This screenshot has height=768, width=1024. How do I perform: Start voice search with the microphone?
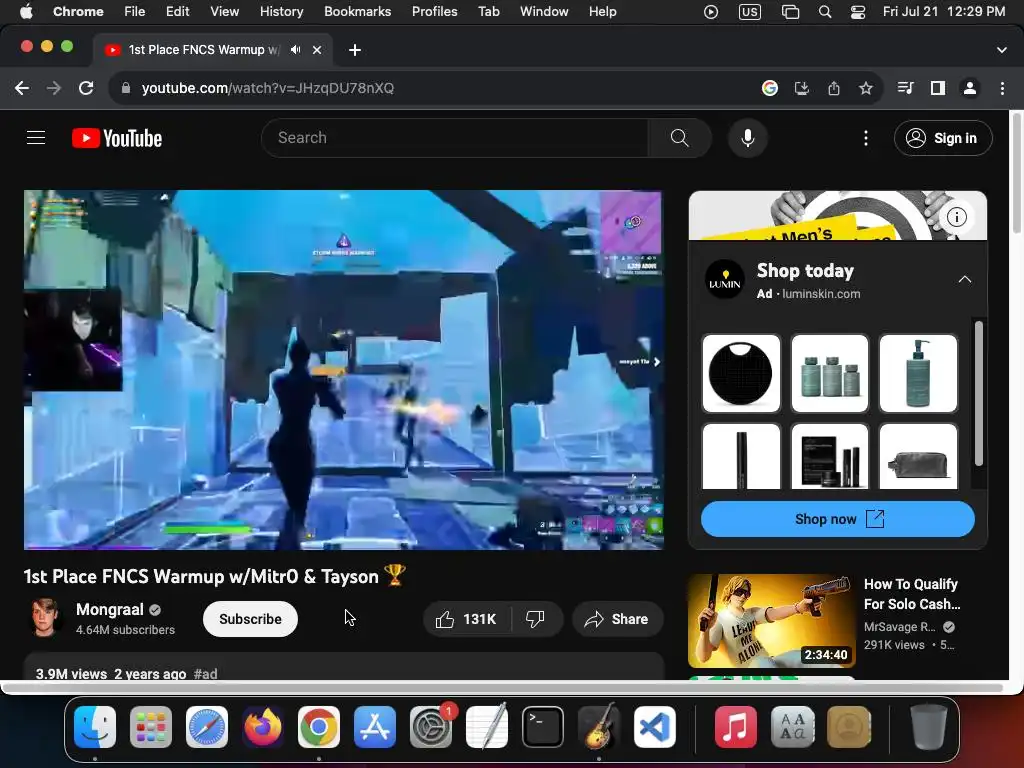pyautogui.click(x=748, y=138)
